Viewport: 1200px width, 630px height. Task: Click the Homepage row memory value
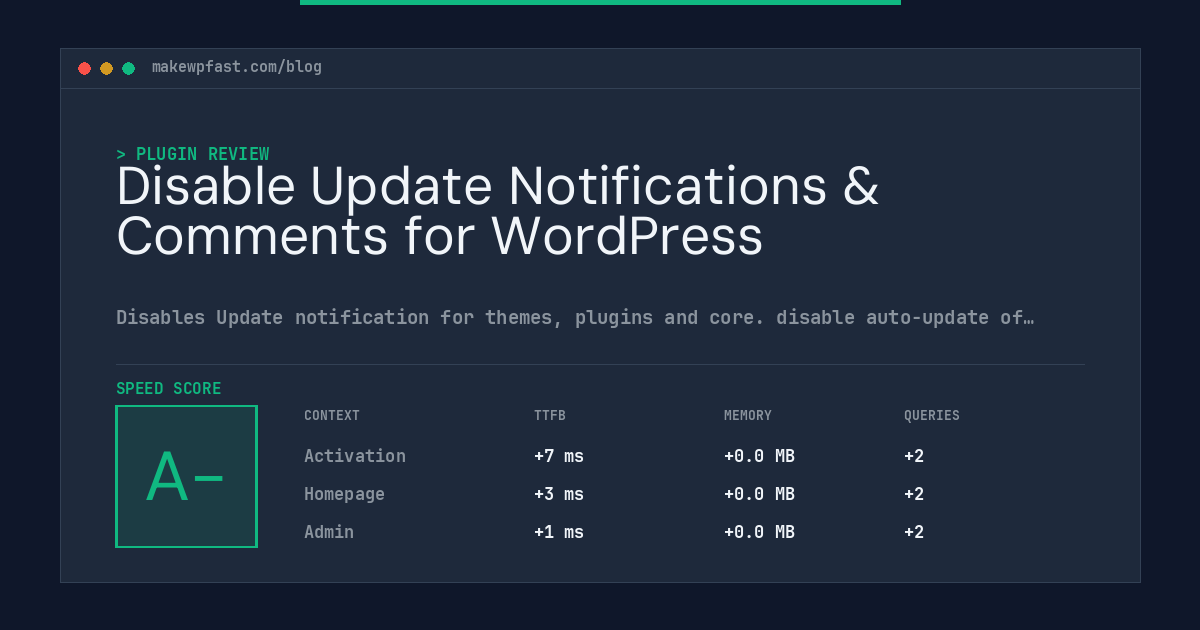point(760,494)
